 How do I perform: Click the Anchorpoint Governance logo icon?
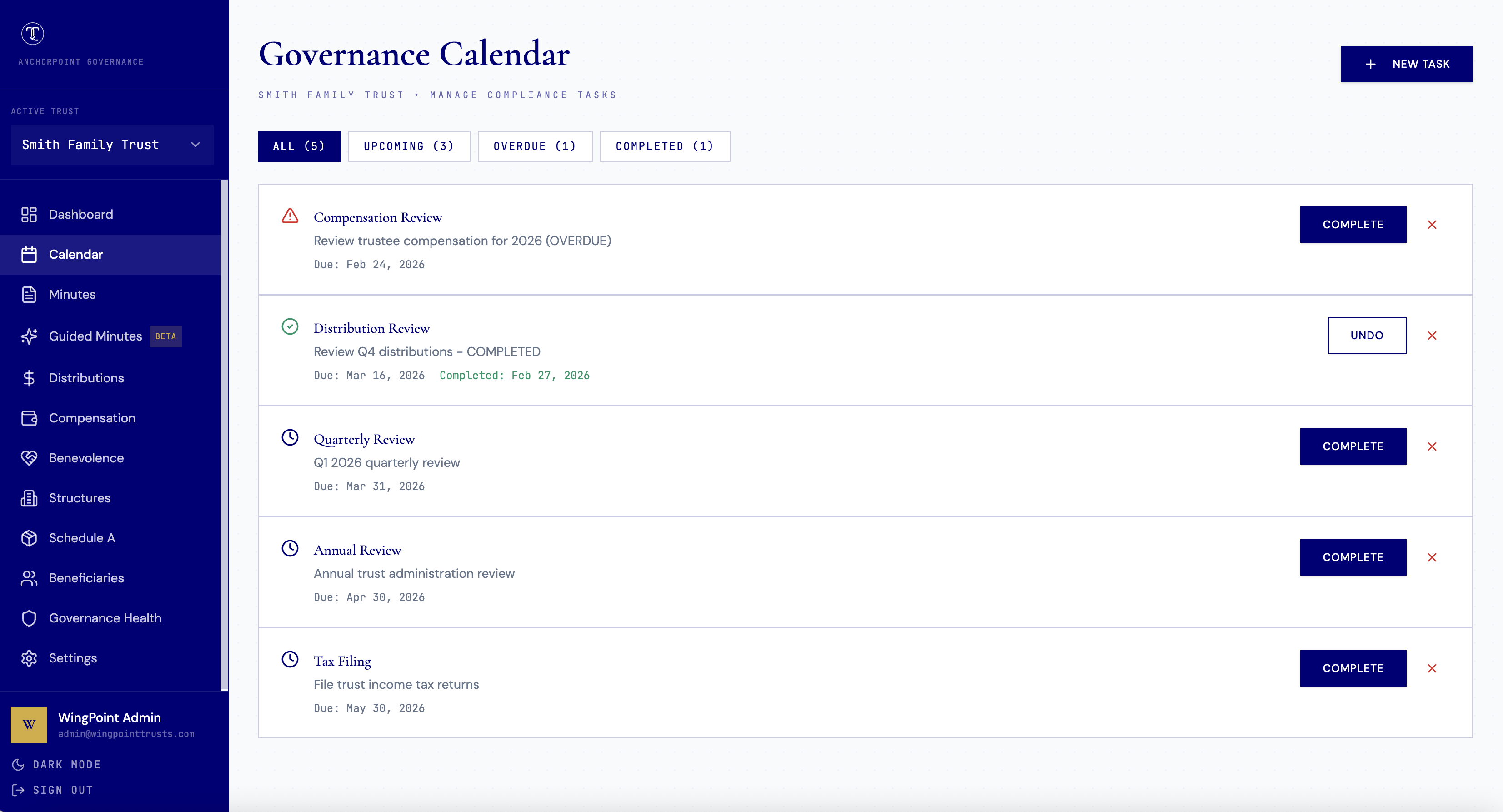tap(33, 34)
